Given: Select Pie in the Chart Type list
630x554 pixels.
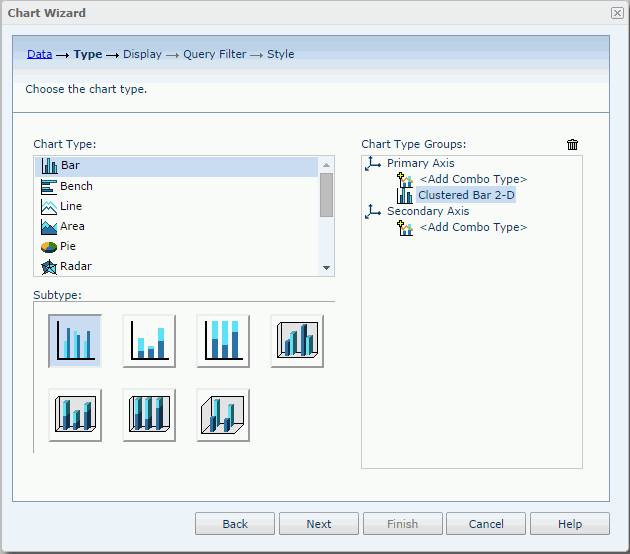Looking at the screenshot, I should (176, 246).
